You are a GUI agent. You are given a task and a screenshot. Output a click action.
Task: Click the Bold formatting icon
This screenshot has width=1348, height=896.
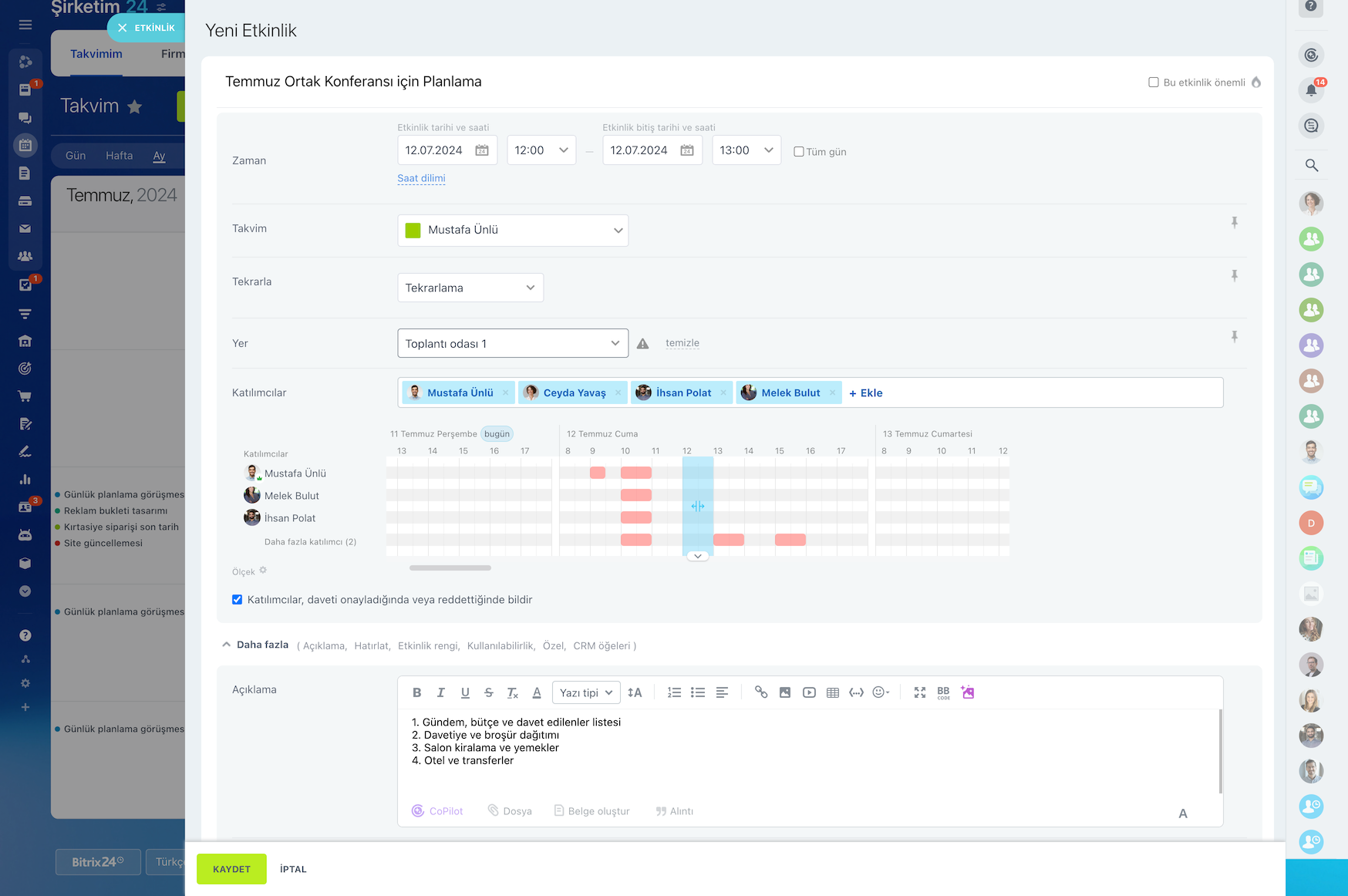click(416, 692)
